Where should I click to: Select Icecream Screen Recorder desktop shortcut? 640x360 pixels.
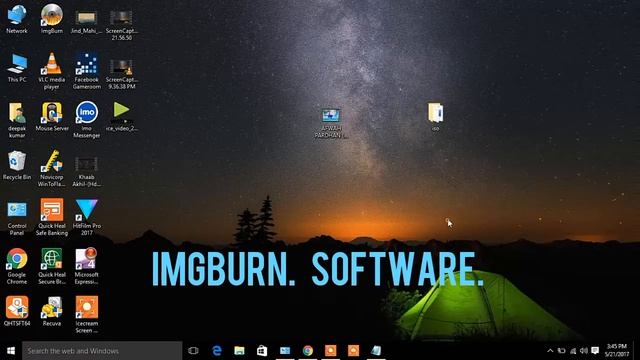click(87, 315)
